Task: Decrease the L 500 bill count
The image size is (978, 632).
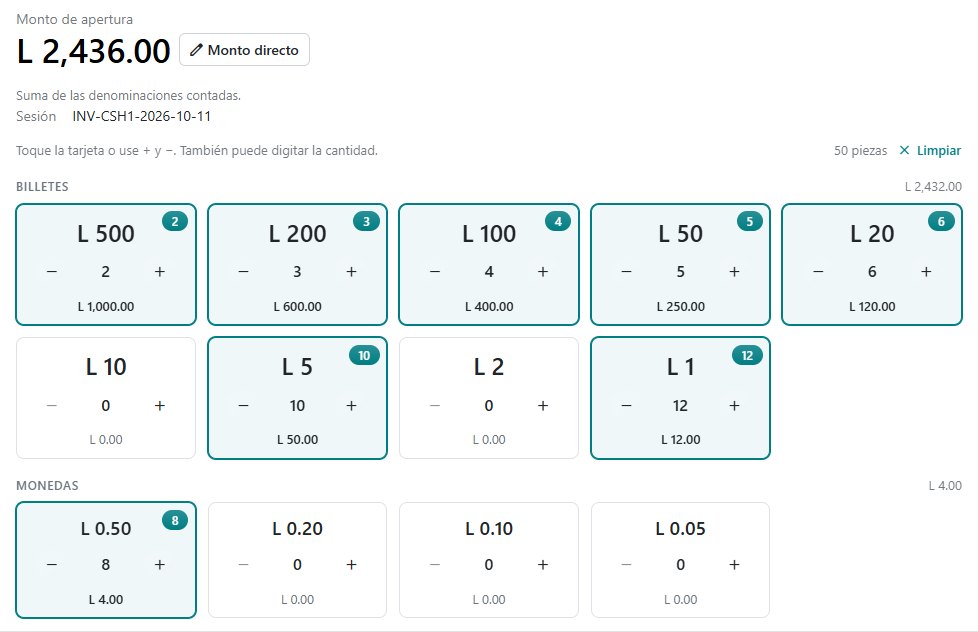Action: 52,271
